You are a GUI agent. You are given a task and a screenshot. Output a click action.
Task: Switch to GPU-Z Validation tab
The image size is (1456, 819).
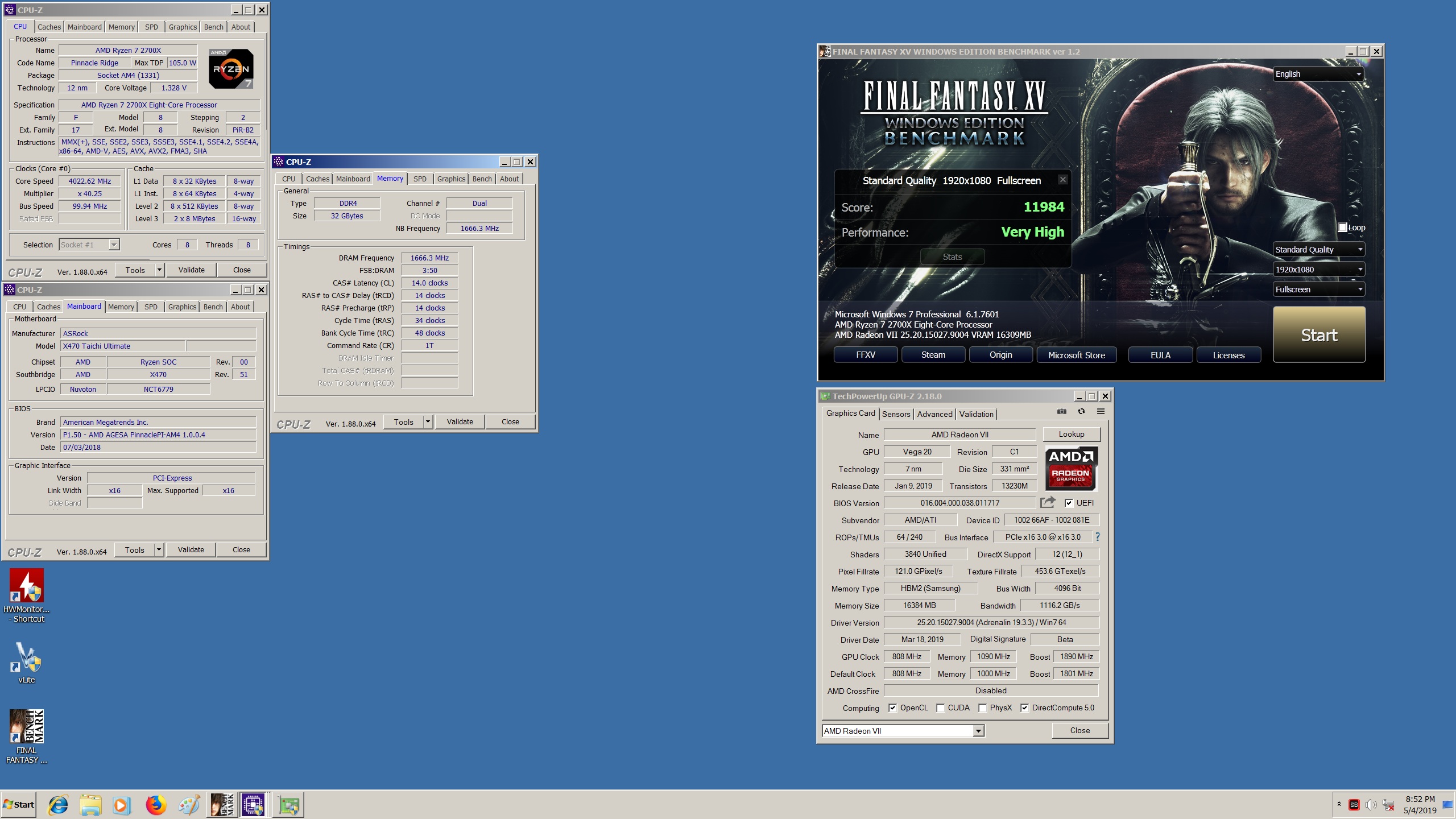tap(977, 414)
